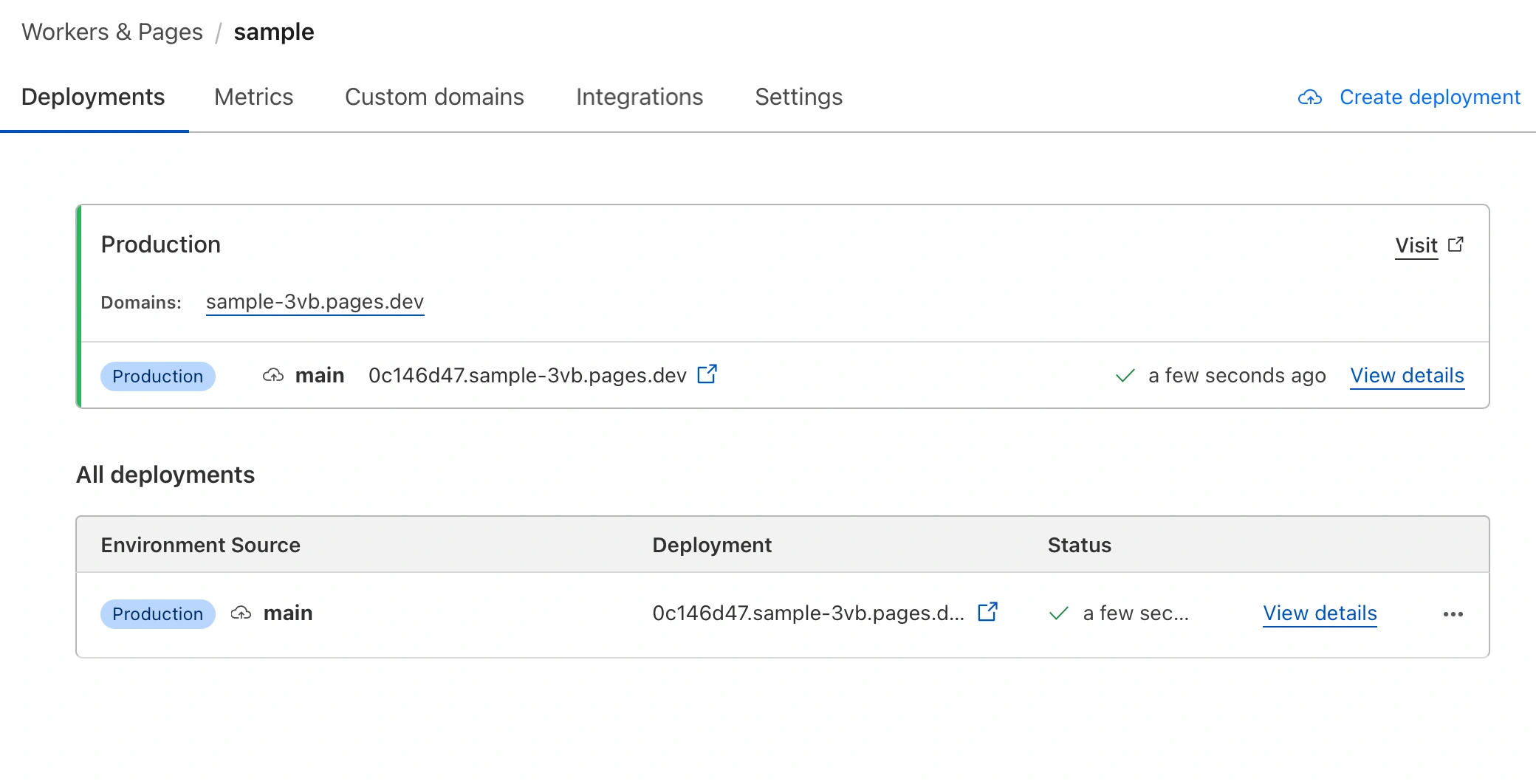Open the three-dot actions menu for deployment
The height and width of the screenshot is (784, 1536).
coord(1453,614)
